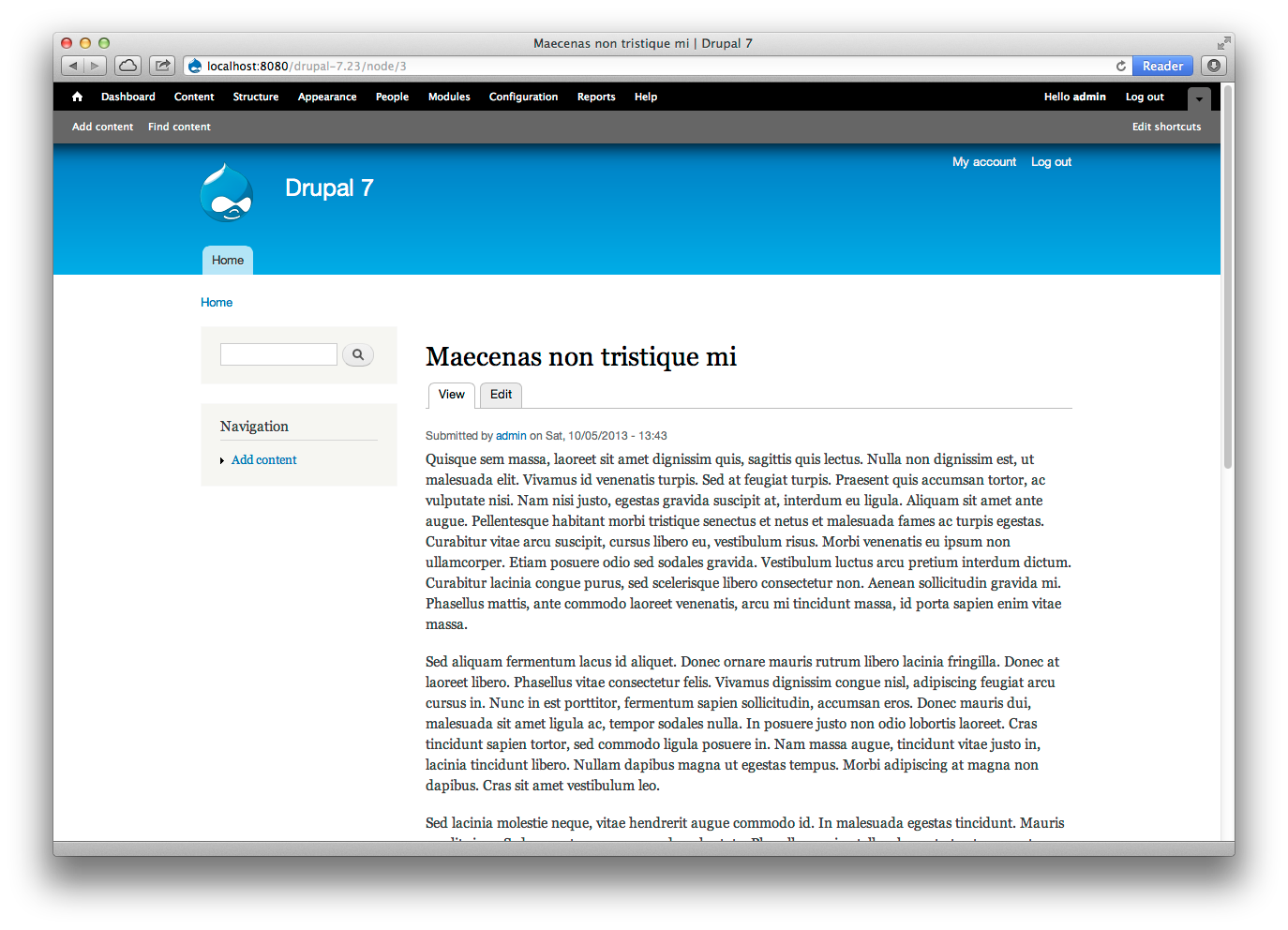Click the browser back arrow
The image size is (1288, 930).
click(x=73, y=66)
